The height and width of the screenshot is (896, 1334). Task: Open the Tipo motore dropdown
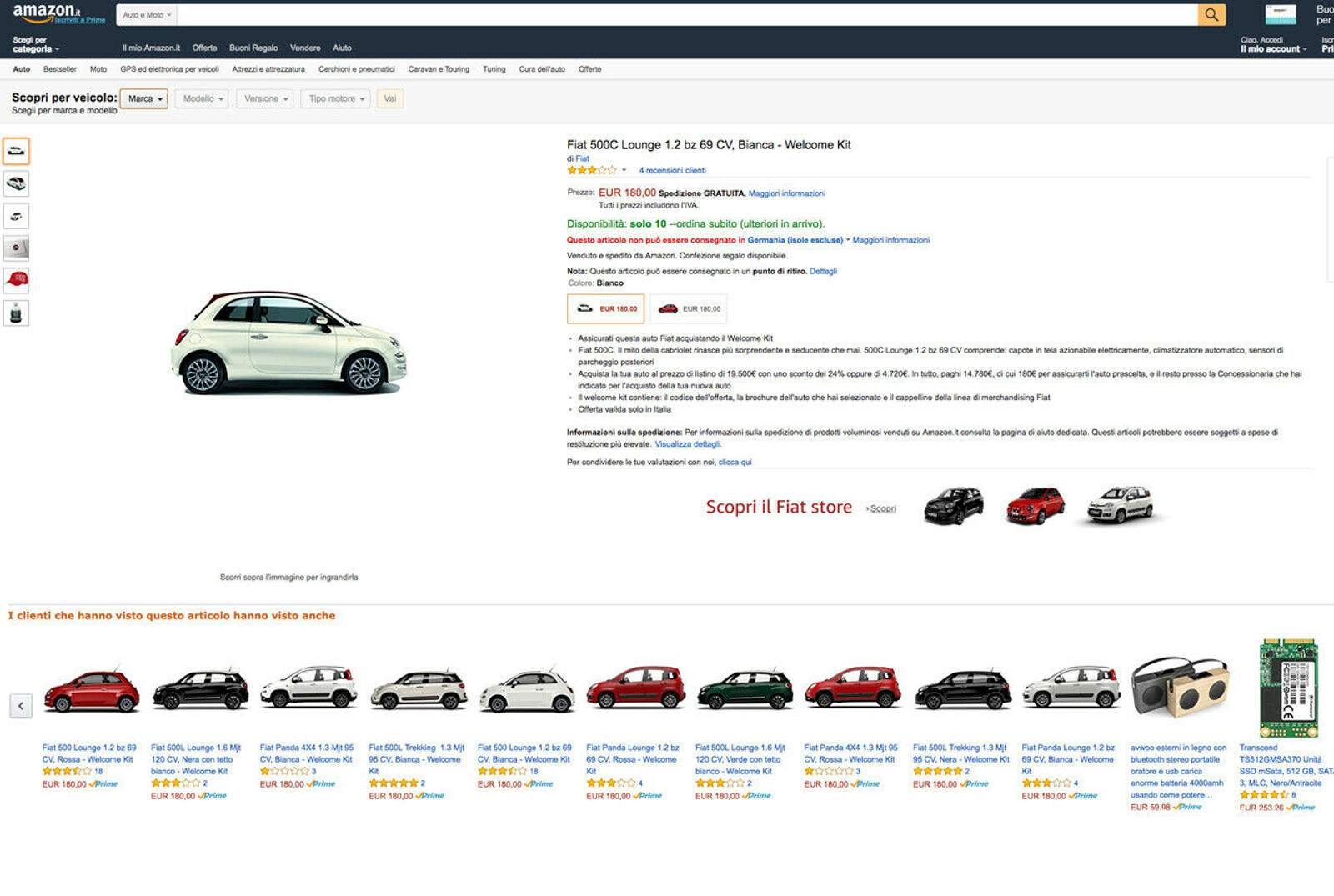pos(336,98)
